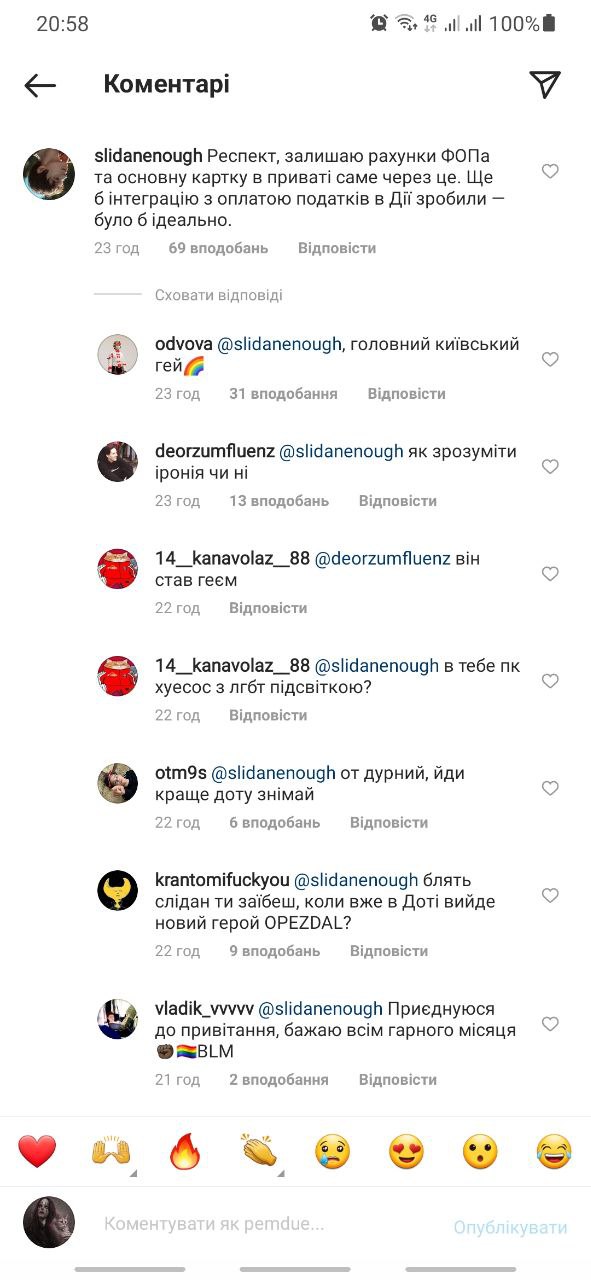Insert the laughing tears emoji
Viewport: 591px width, 1280px height.
tap(554, 1152)
